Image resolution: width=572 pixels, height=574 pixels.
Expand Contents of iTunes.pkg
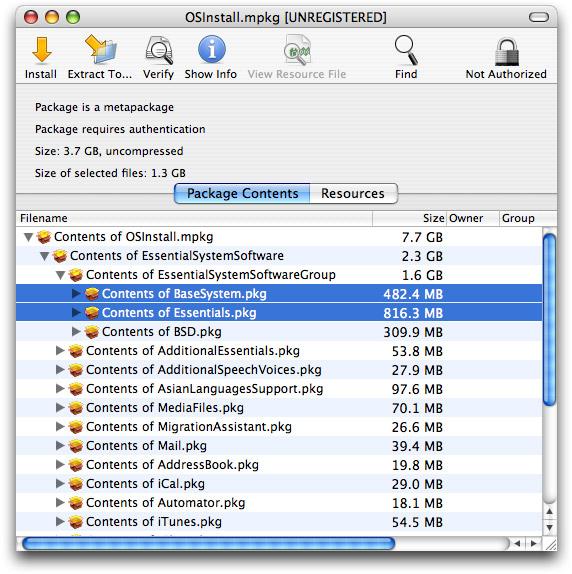[60, 522]
